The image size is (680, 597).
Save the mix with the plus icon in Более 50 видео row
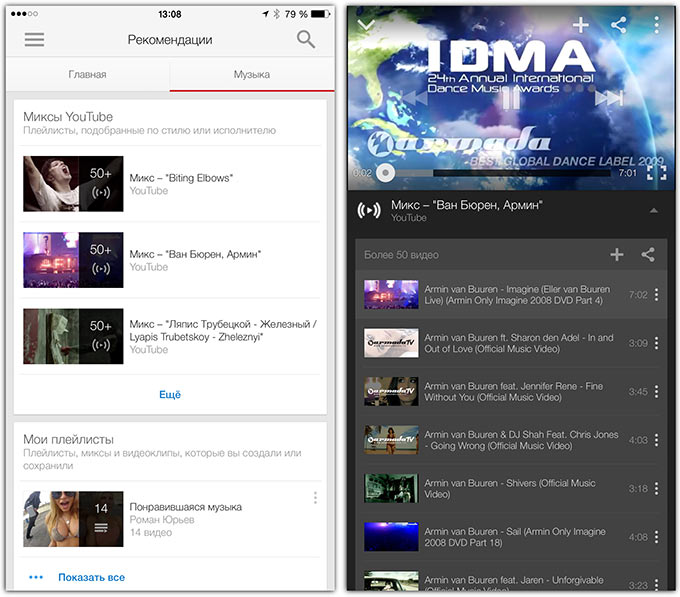point(617,254)
